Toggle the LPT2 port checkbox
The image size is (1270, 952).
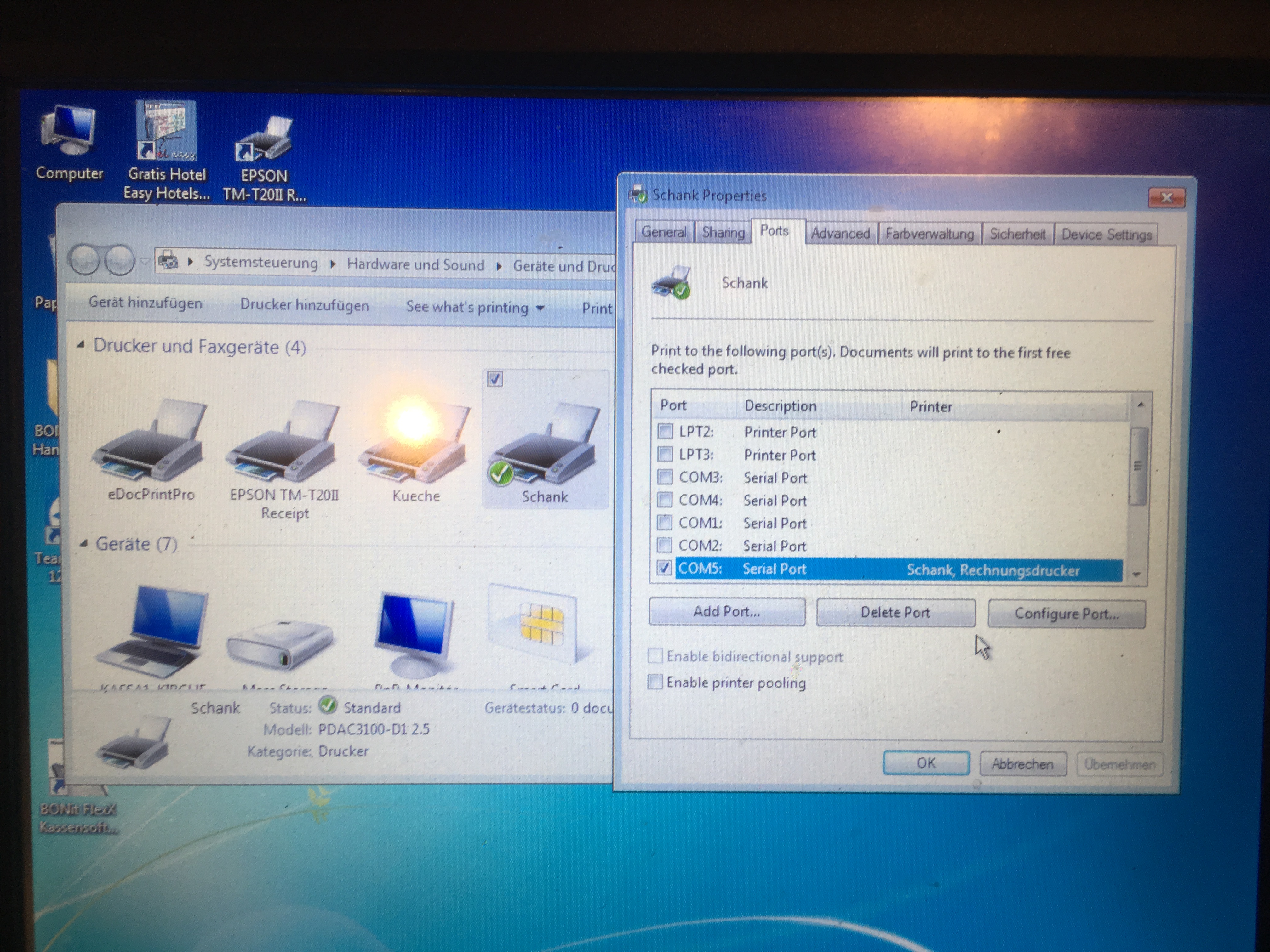[x=665, y=431]
